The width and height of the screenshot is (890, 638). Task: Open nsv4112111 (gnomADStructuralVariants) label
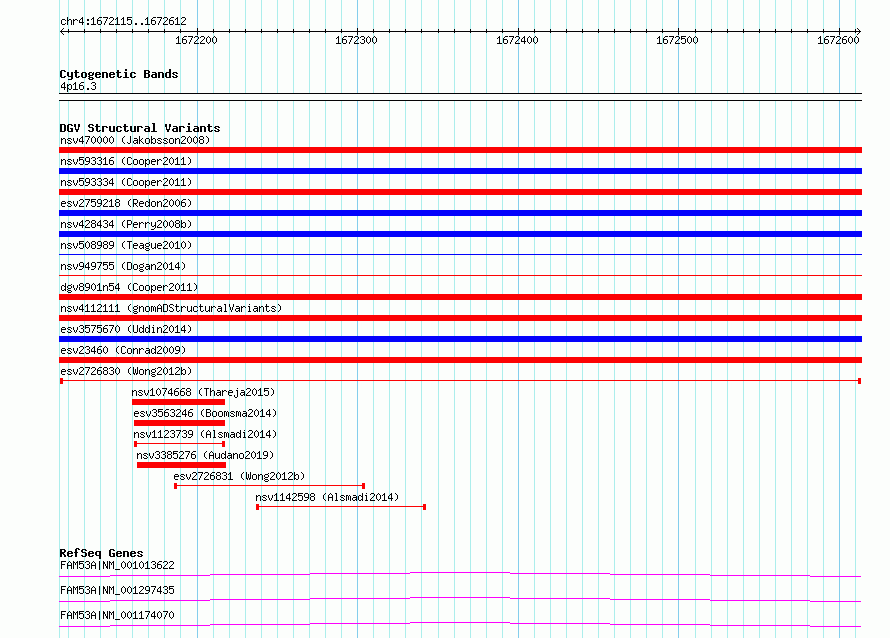pos(171,308)
